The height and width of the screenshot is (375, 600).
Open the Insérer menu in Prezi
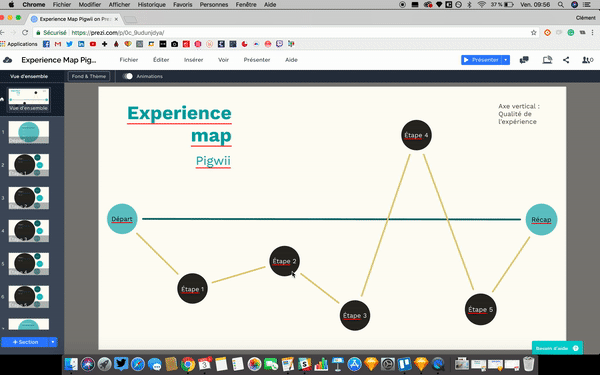[x=193, y=60]
